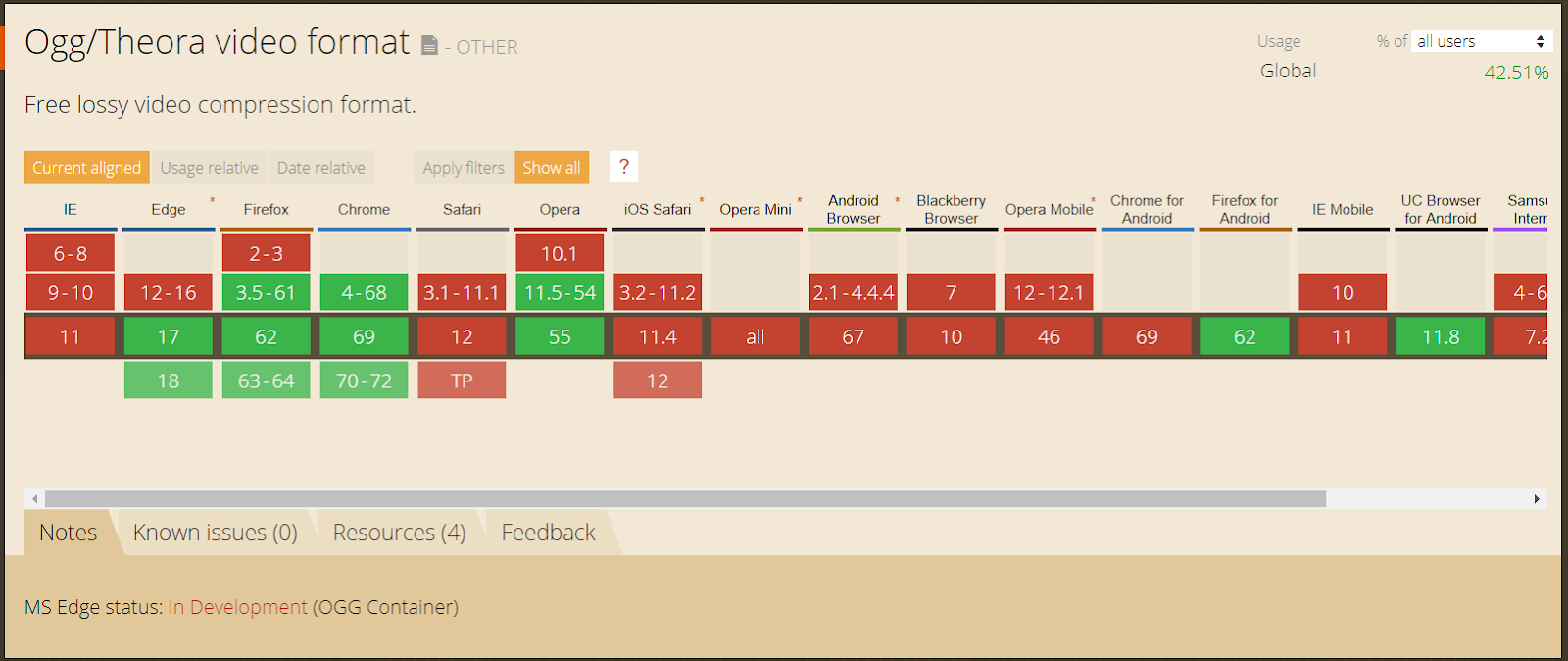1568x661 pixels.
Task: Select the Opera Mobile 46 cell
Action: click(1050, 336)
